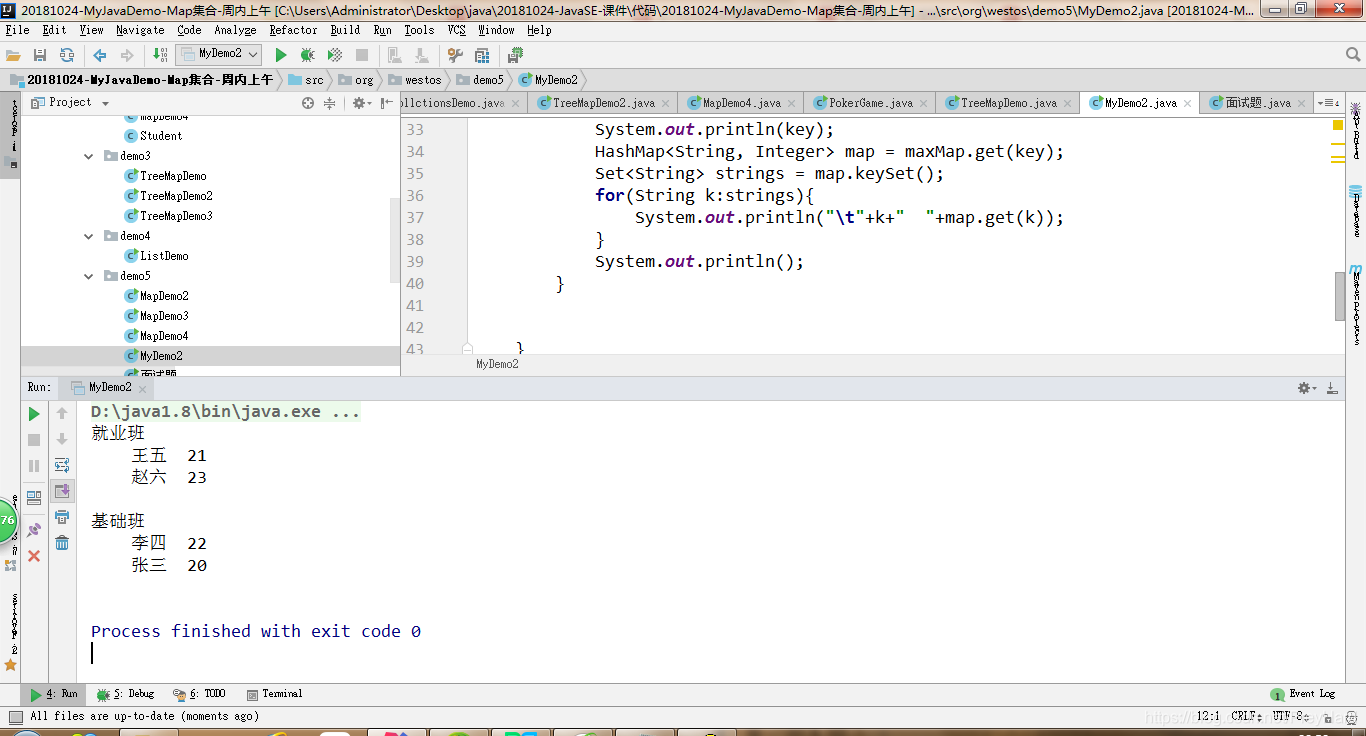Image resolution: width=1366 pixels, height=736 pixels.
Task: Click the toolbar Stop square icon
Action: 362,55
